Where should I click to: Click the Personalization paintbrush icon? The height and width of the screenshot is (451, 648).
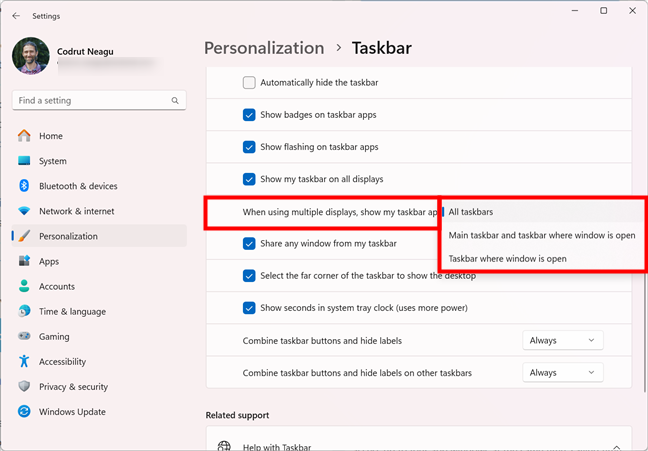click(x=24, y=236)
